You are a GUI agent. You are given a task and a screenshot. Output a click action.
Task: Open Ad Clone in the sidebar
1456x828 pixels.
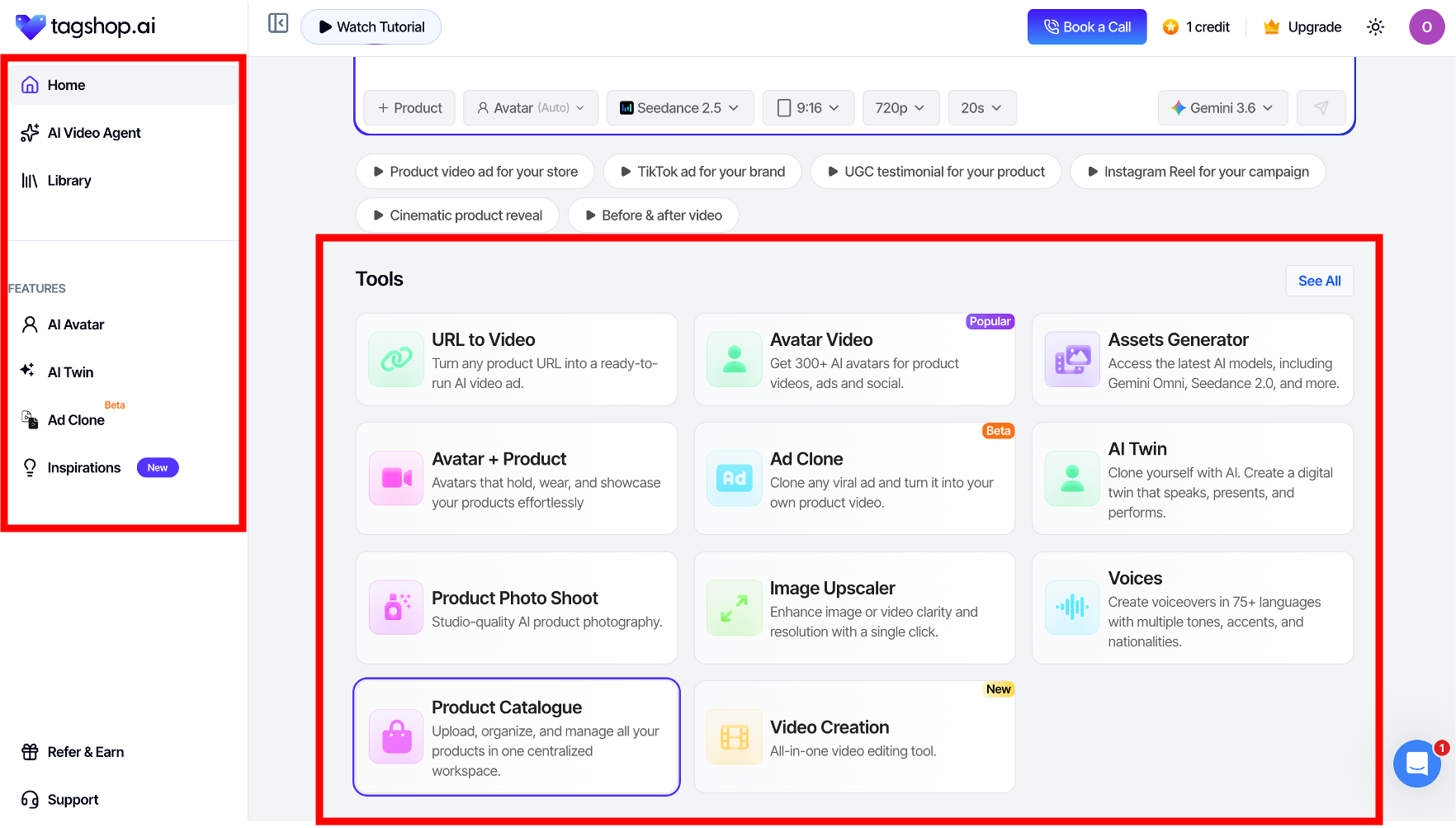tap(124, 420)
